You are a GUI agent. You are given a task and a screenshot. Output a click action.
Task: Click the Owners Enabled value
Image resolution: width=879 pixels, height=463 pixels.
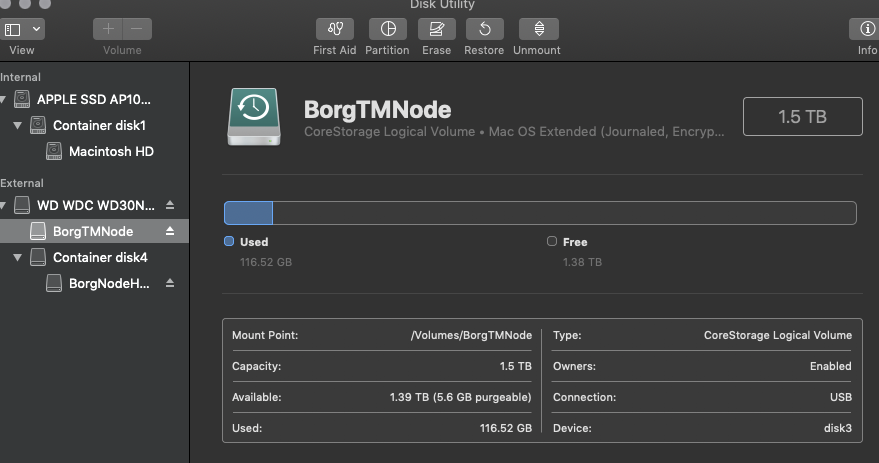[830, 366]
